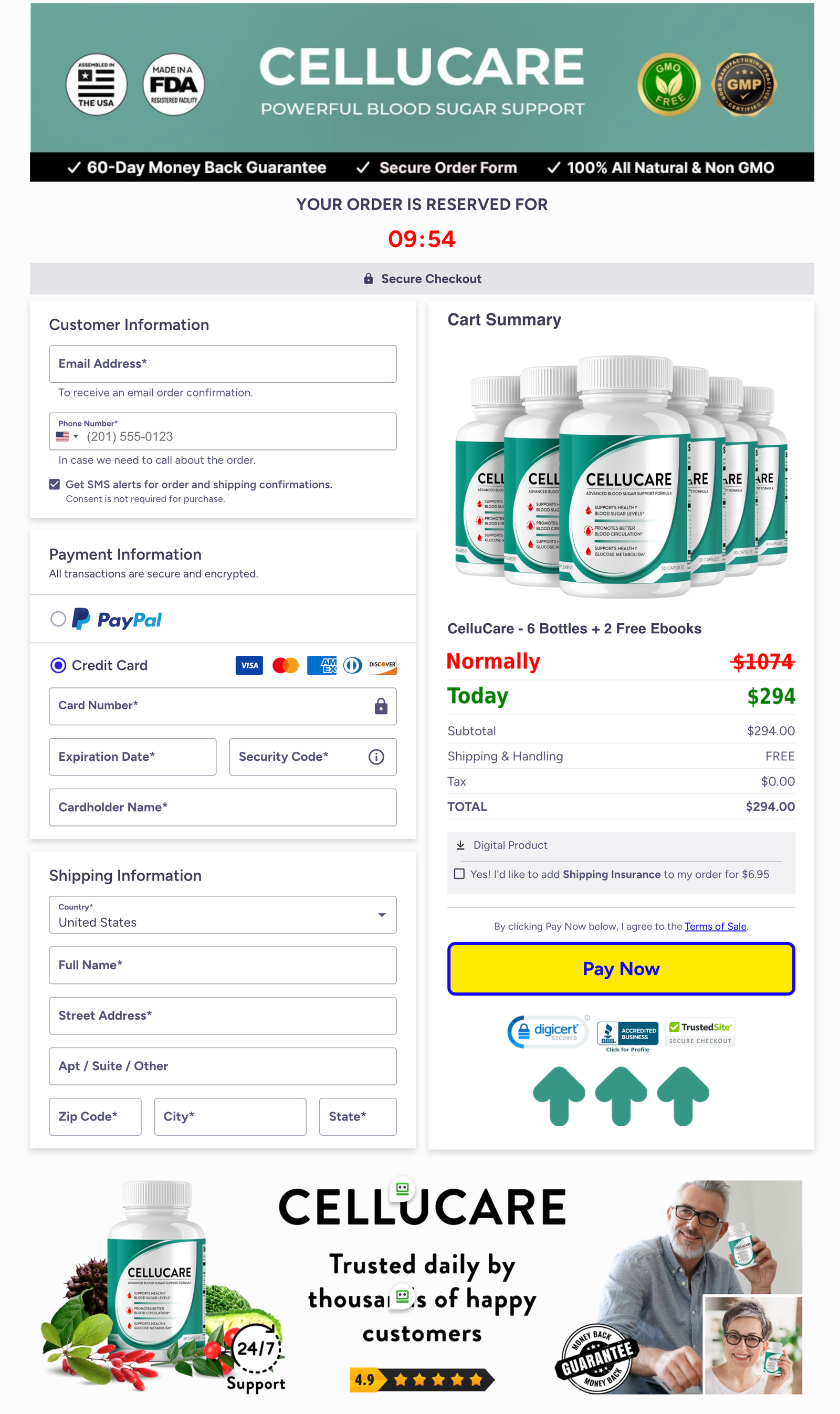
Task: Click the Pay Now button
Action: point(621,969)
